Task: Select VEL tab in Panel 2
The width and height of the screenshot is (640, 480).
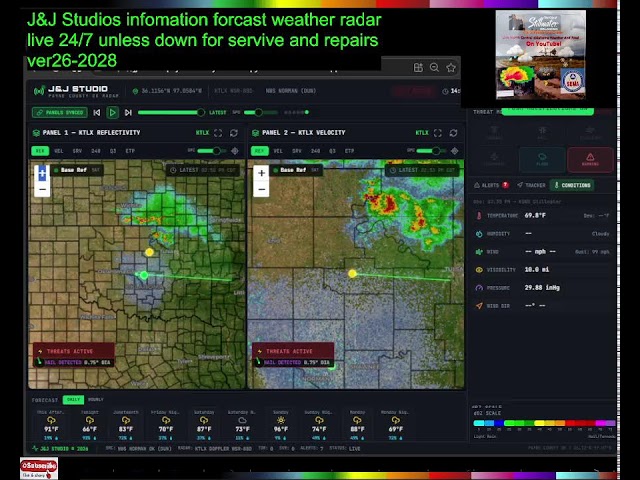Action: (278, 151)
